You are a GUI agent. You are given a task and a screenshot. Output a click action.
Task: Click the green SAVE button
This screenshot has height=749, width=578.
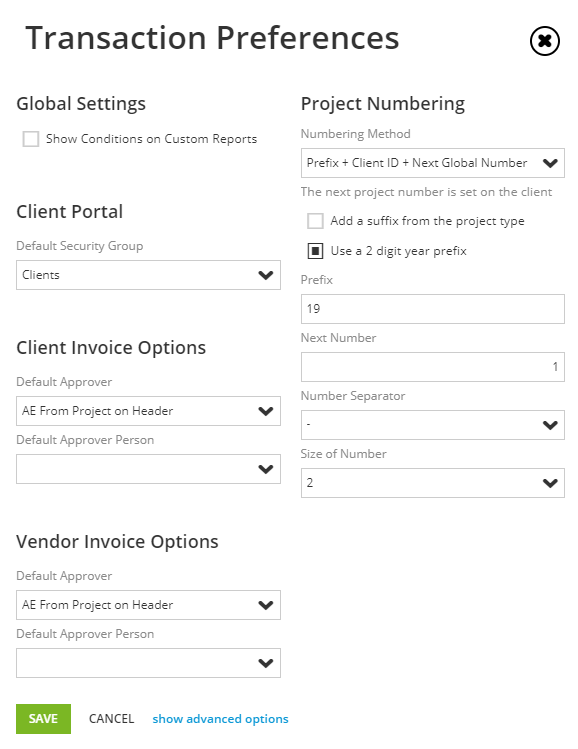point(43,719)
